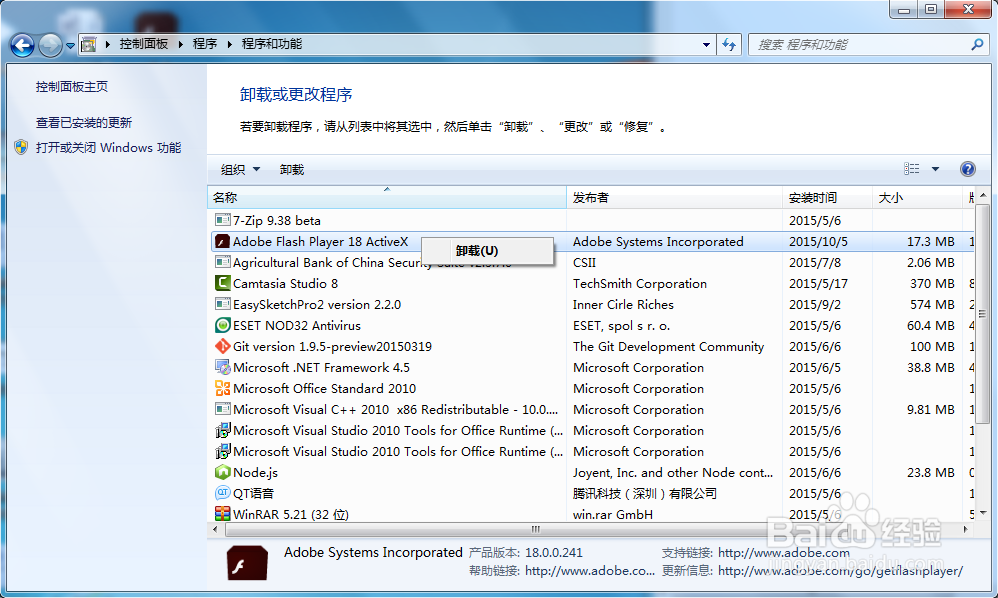The width and height of the screenshot is (998, 598).
Task: Select Microsoft Office Standard 2010 name
Action: [x=324, y=389]
